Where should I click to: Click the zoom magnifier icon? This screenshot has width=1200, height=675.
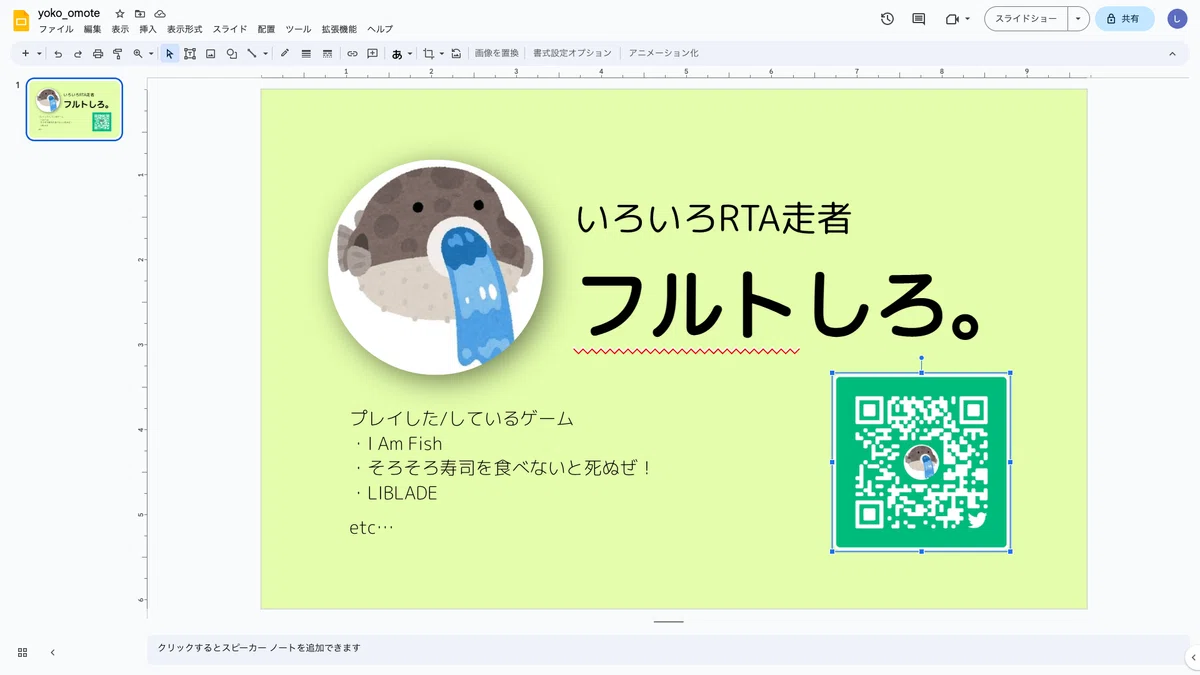(x=138, y=53)
